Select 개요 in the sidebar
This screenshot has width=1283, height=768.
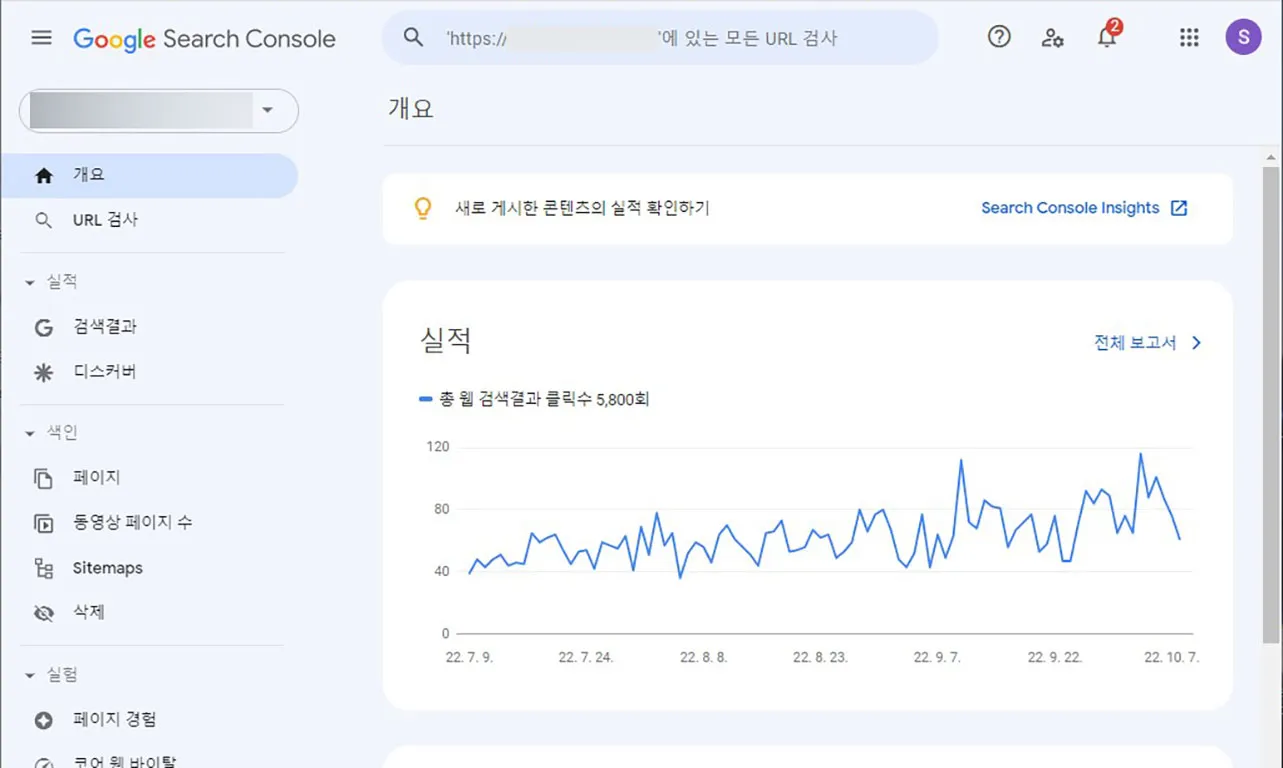pos(149,175)
